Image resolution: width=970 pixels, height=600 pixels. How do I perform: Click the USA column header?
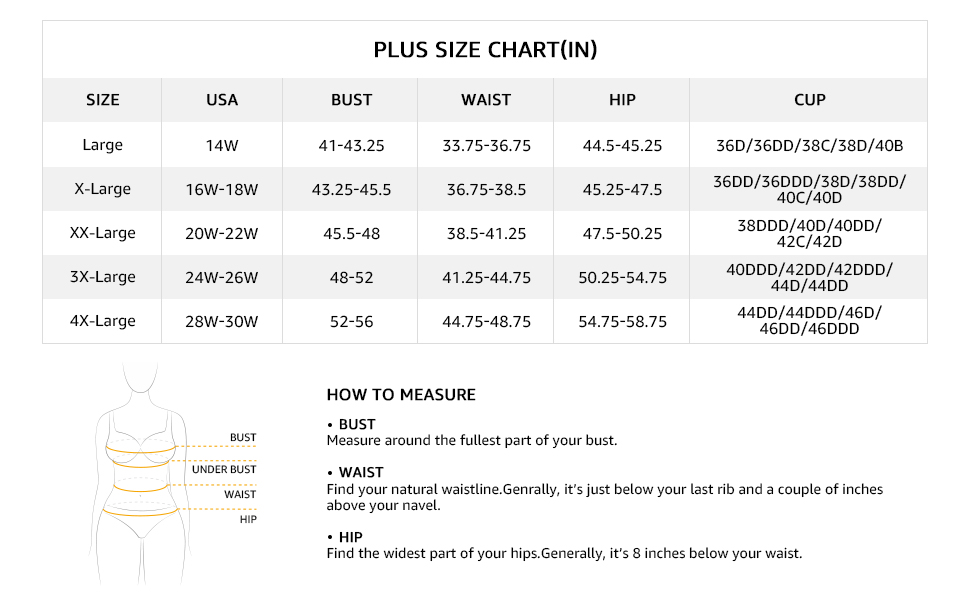tap(222, 100)
